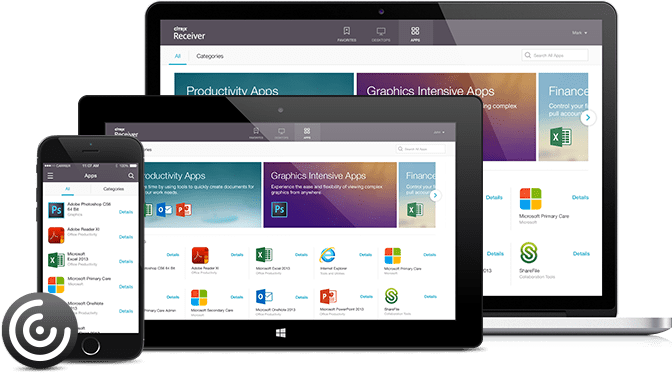
Task: Open Details for Microsoft OneNote on the phone
Action: pos(126,311)
